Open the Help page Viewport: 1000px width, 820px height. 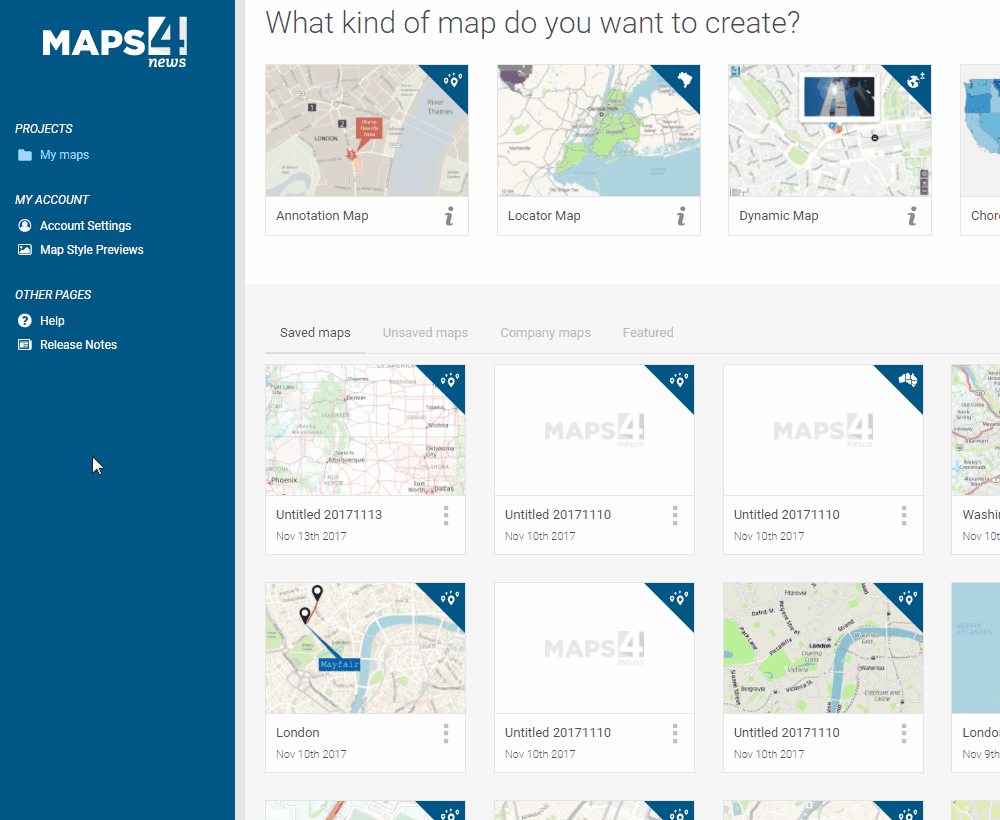coord(52,321)
